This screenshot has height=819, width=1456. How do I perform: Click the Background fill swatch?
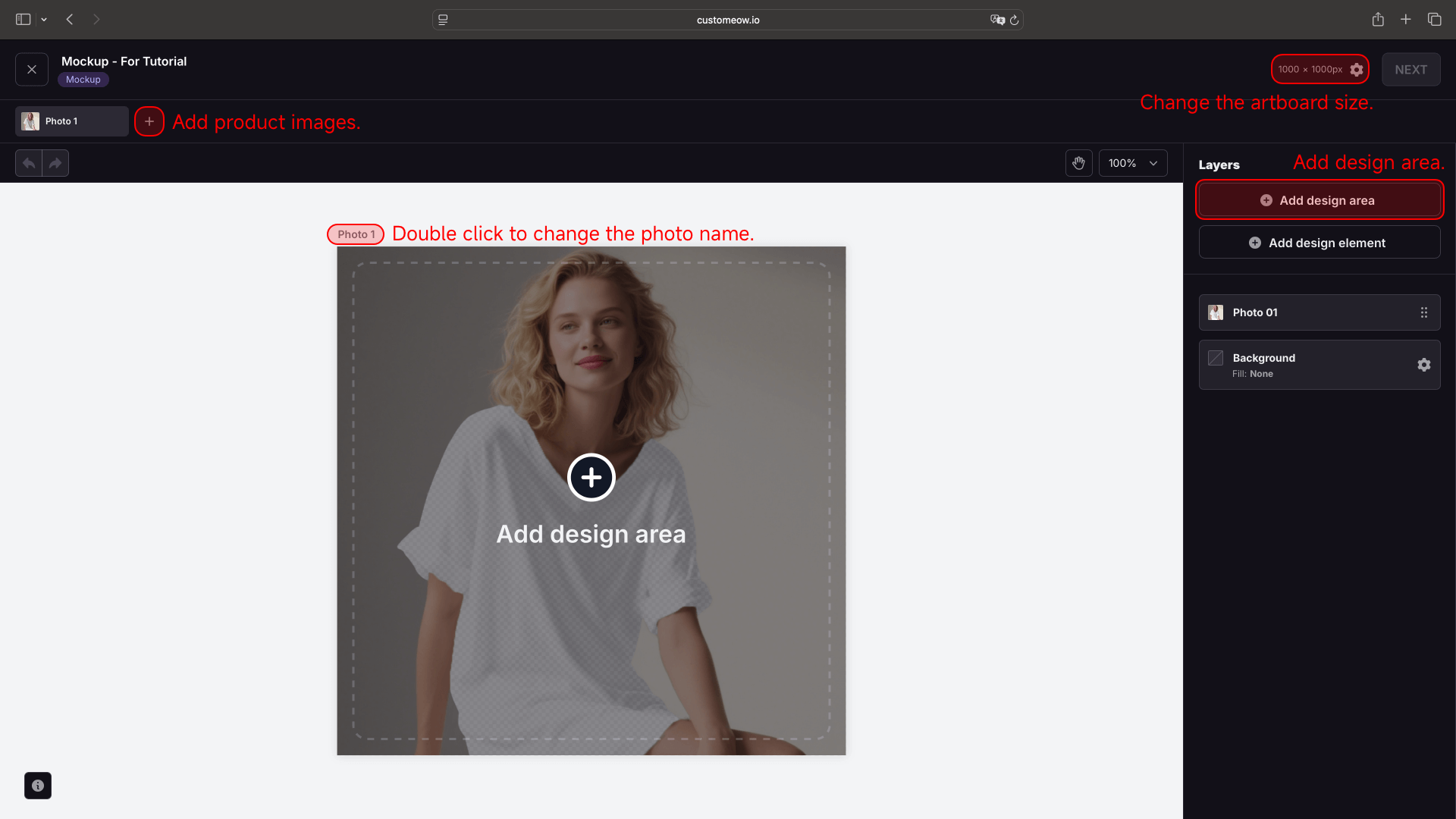pyautogui.click(x=1216, y=358)
